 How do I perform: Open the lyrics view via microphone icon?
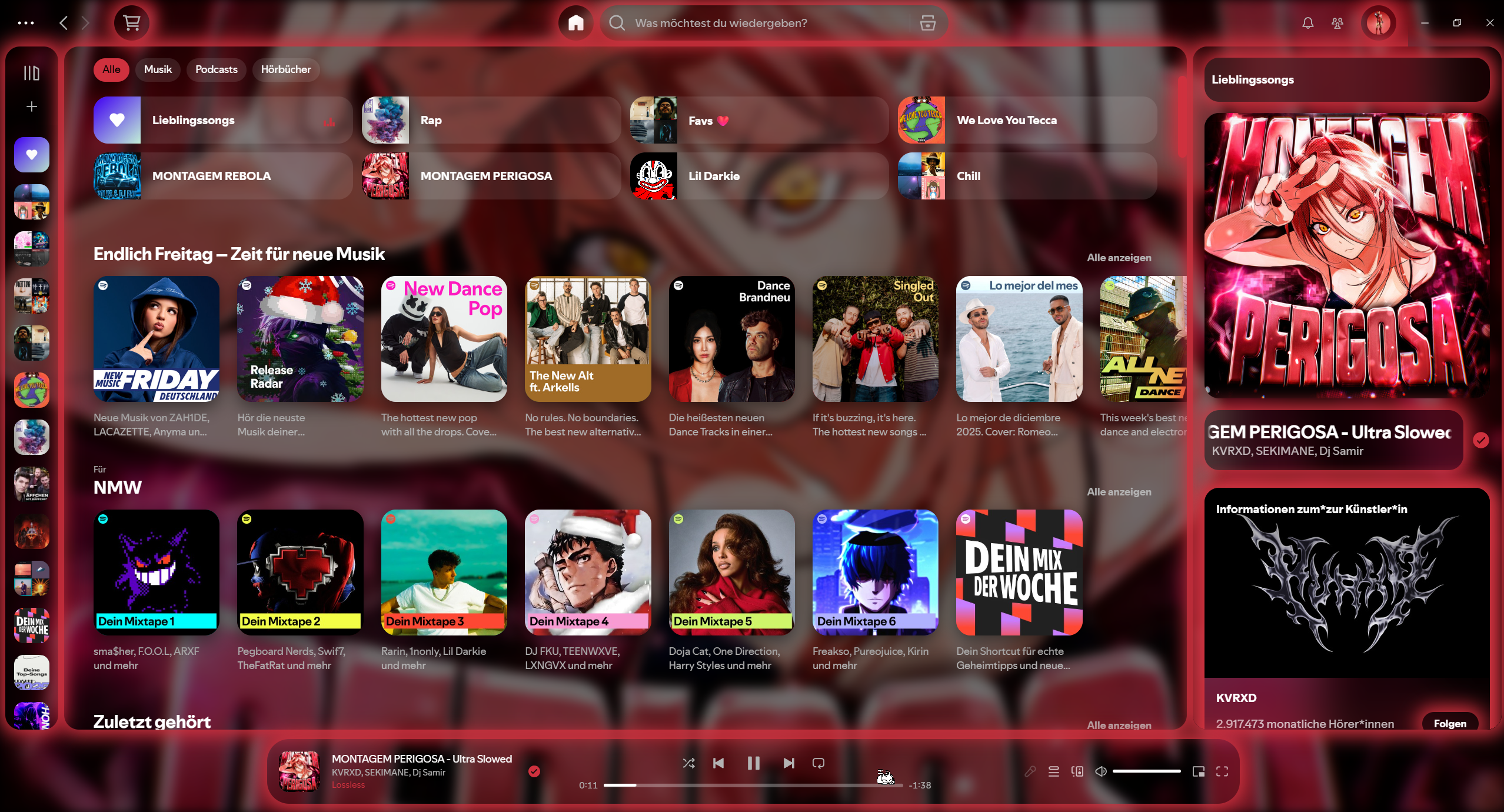[1030, 771]
